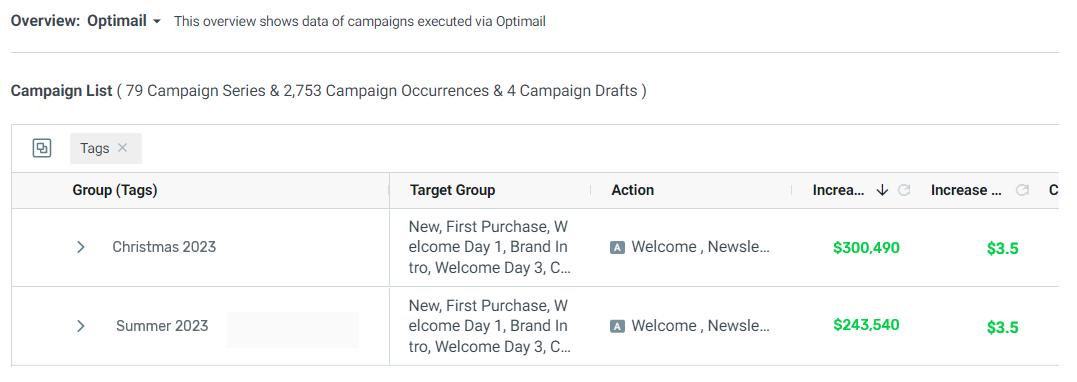Remove the Tags grouping chip
1077x382 pixels.
coord(122,148)
